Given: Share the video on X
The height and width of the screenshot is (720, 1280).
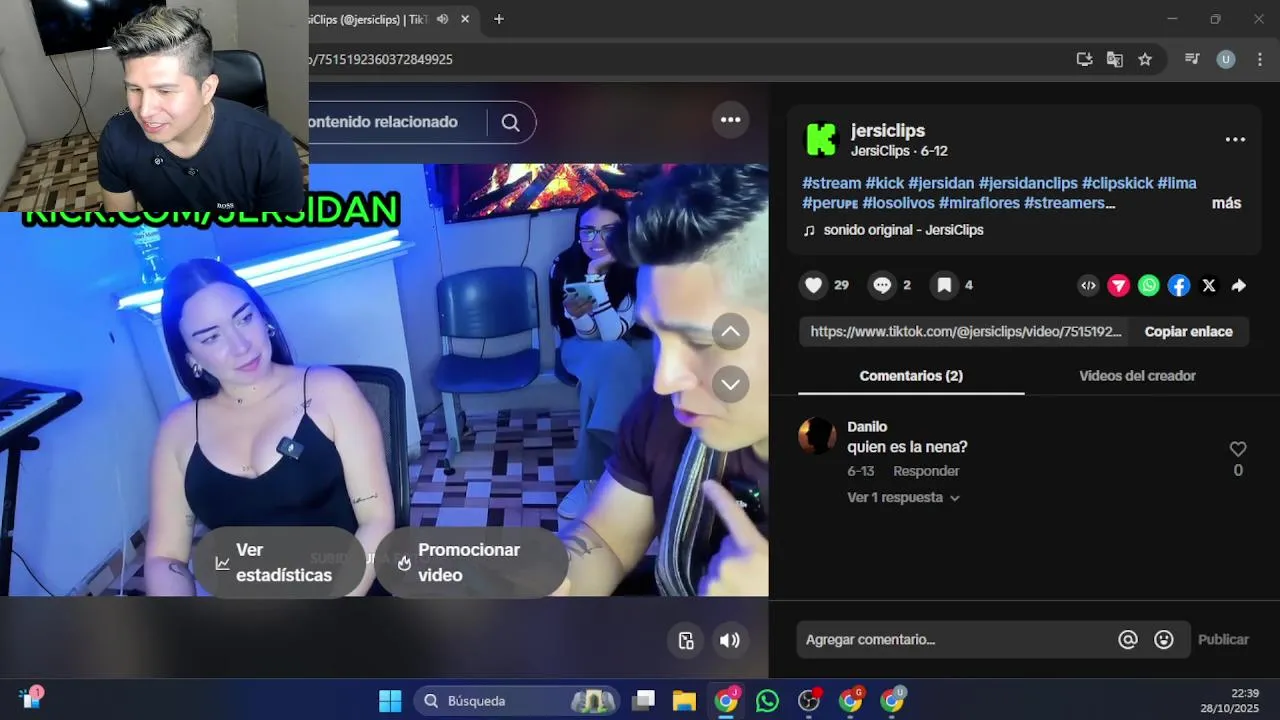Looking at the screenshot, I should pos(1209,286).
